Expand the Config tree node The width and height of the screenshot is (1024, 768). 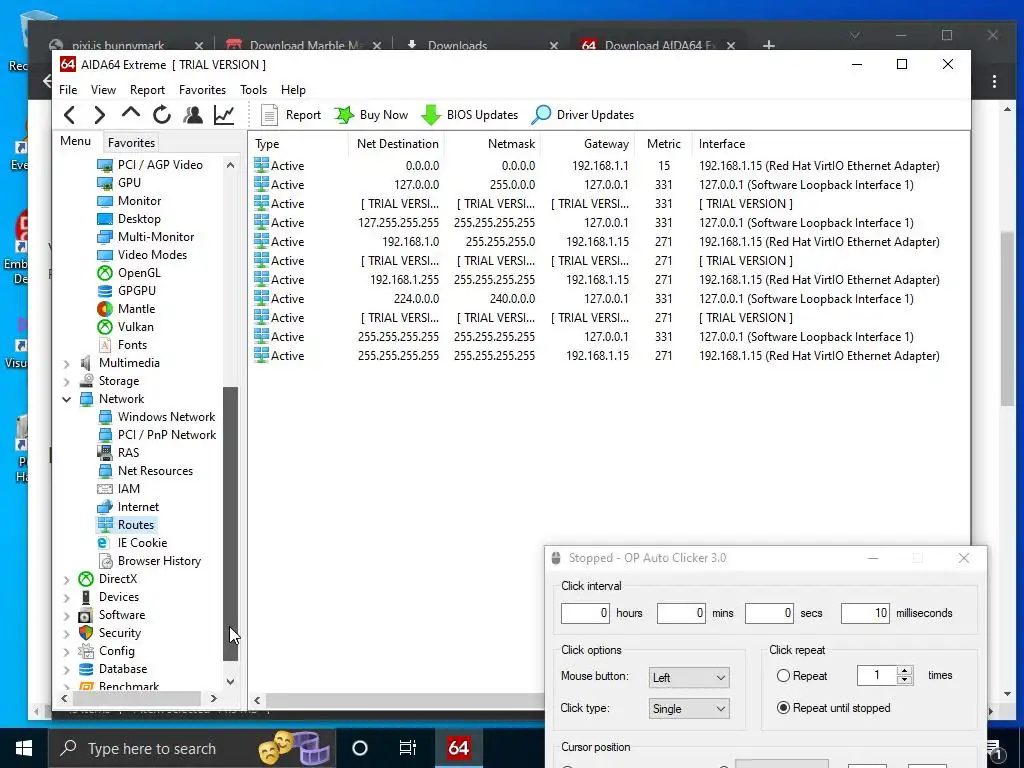pos(66,651)
